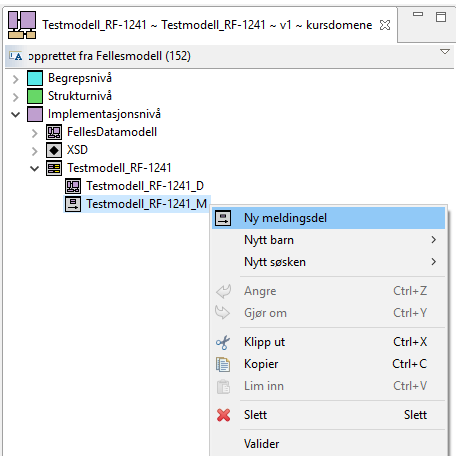Click the Kopier copy icon
The image size is (456, 456).
223,364
